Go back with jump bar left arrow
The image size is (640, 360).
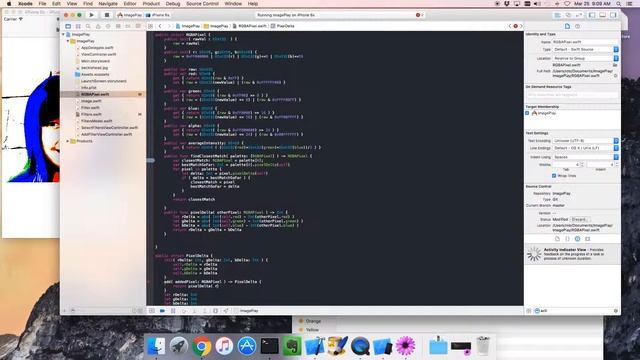(x=160, y=26)
